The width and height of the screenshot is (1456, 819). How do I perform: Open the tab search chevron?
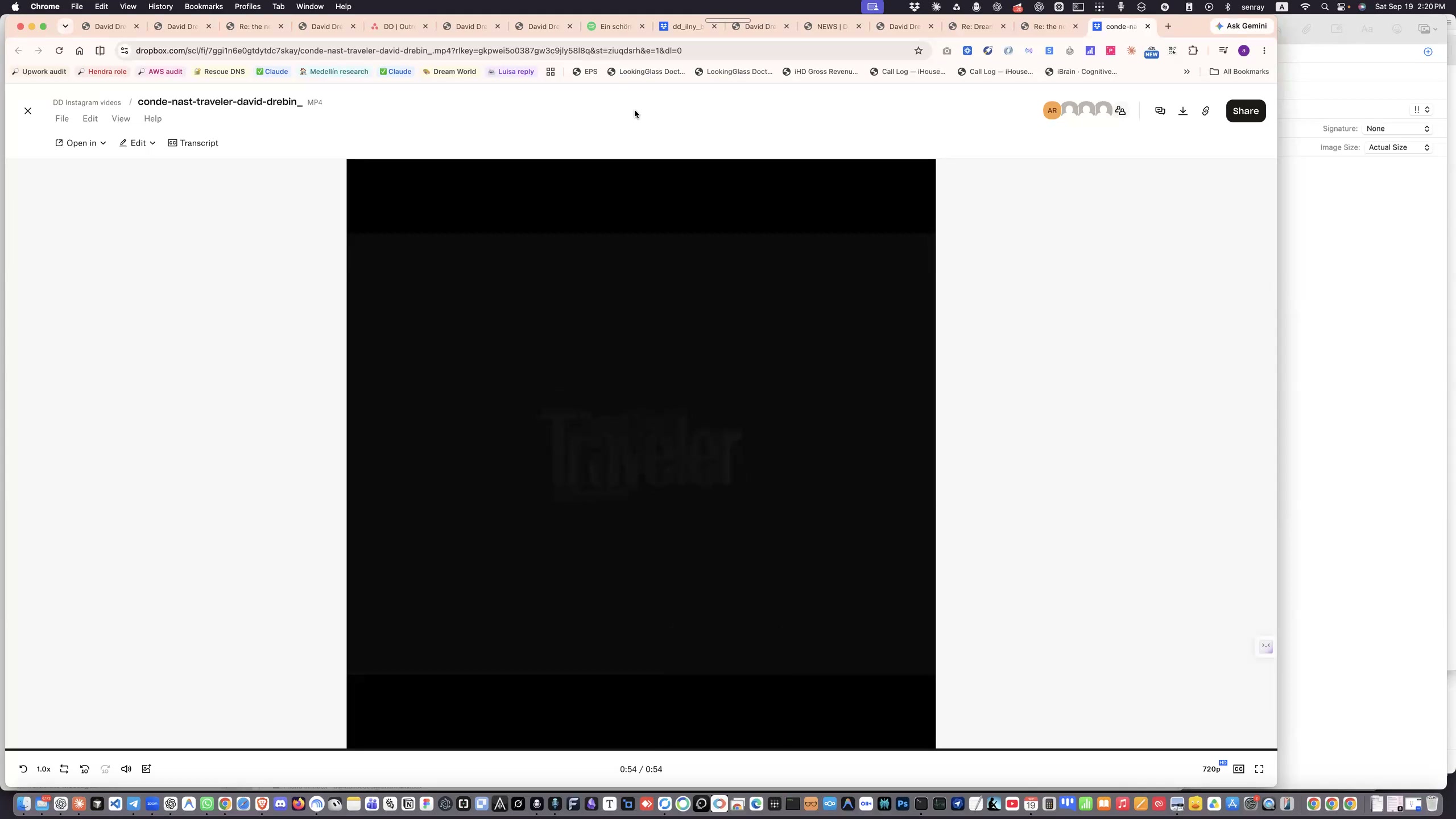tap(65, 26)
